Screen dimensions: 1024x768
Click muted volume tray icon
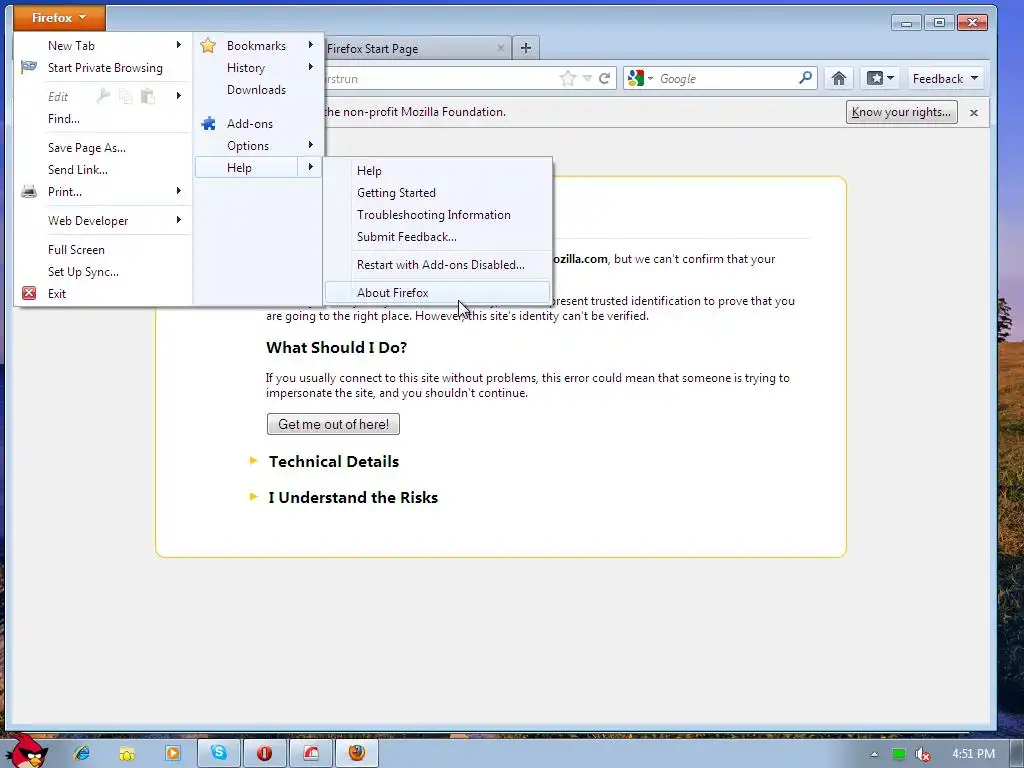click(922, 754)
